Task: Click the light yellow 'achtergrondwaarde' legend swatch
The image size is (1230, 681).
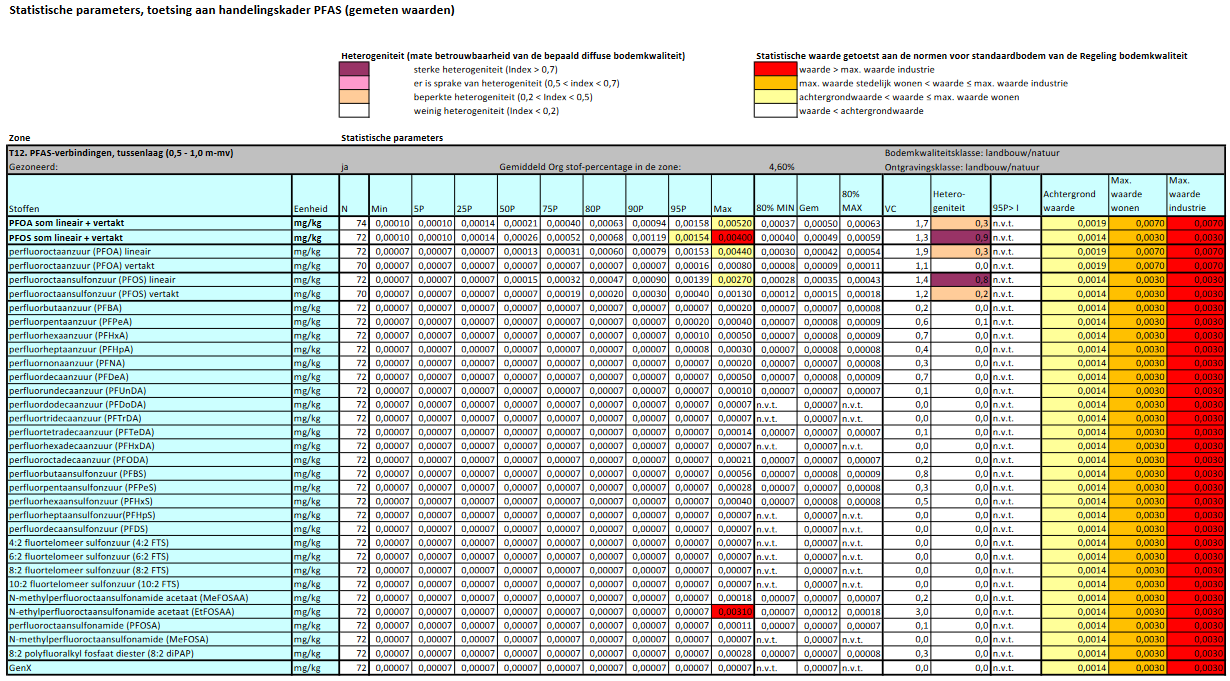Action: (x=774, y=98)
